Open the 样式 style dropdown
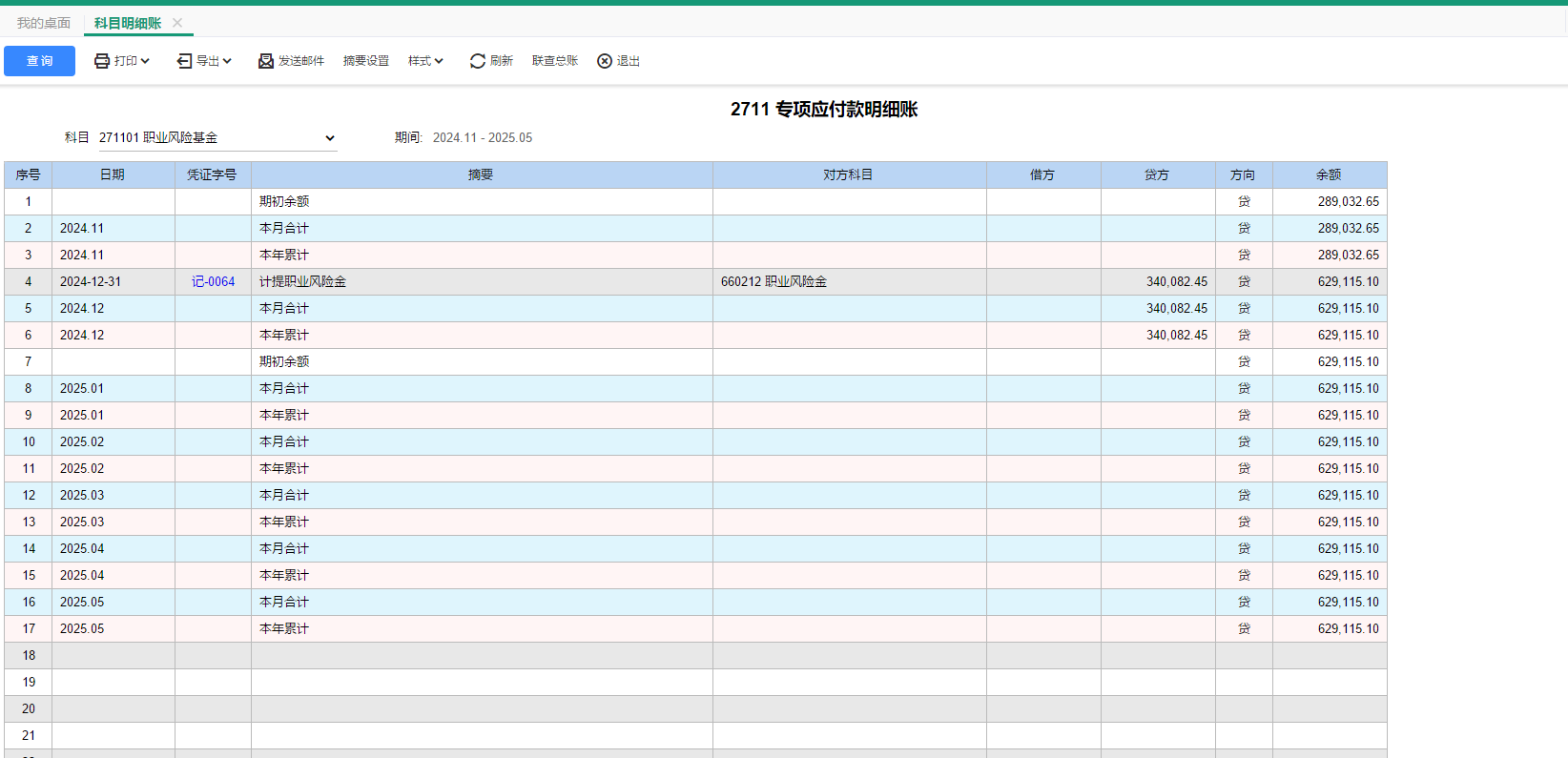The height and width of the screenshot is (758, 1568). [425, 61]
